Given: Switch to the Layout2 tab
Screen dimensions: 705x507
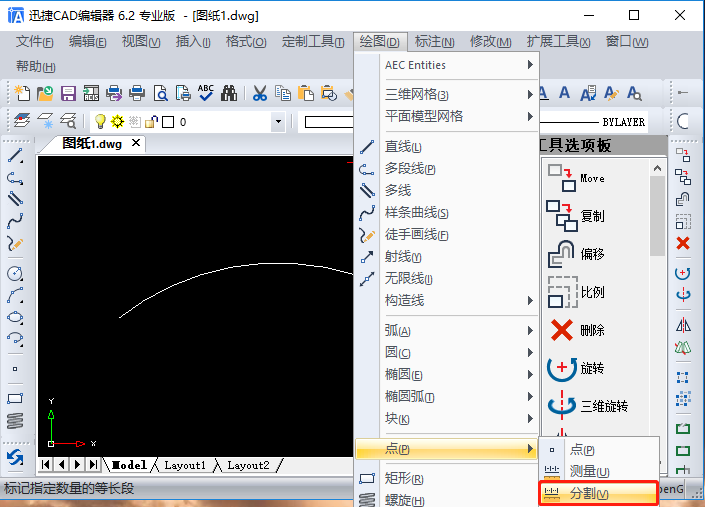Looking at the screenshot, I should (x=248, y=465).
